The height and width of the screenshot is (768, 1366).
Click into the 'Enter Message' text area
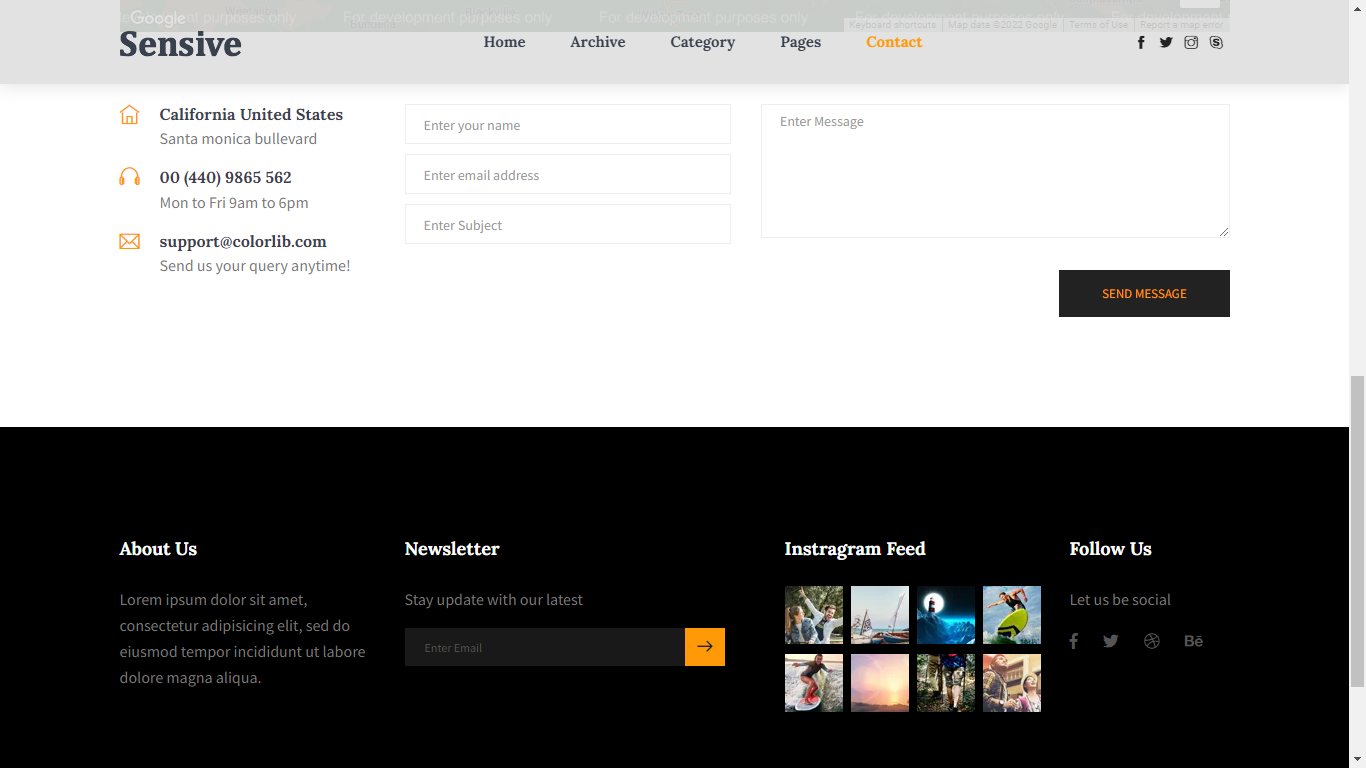point(995,171)
